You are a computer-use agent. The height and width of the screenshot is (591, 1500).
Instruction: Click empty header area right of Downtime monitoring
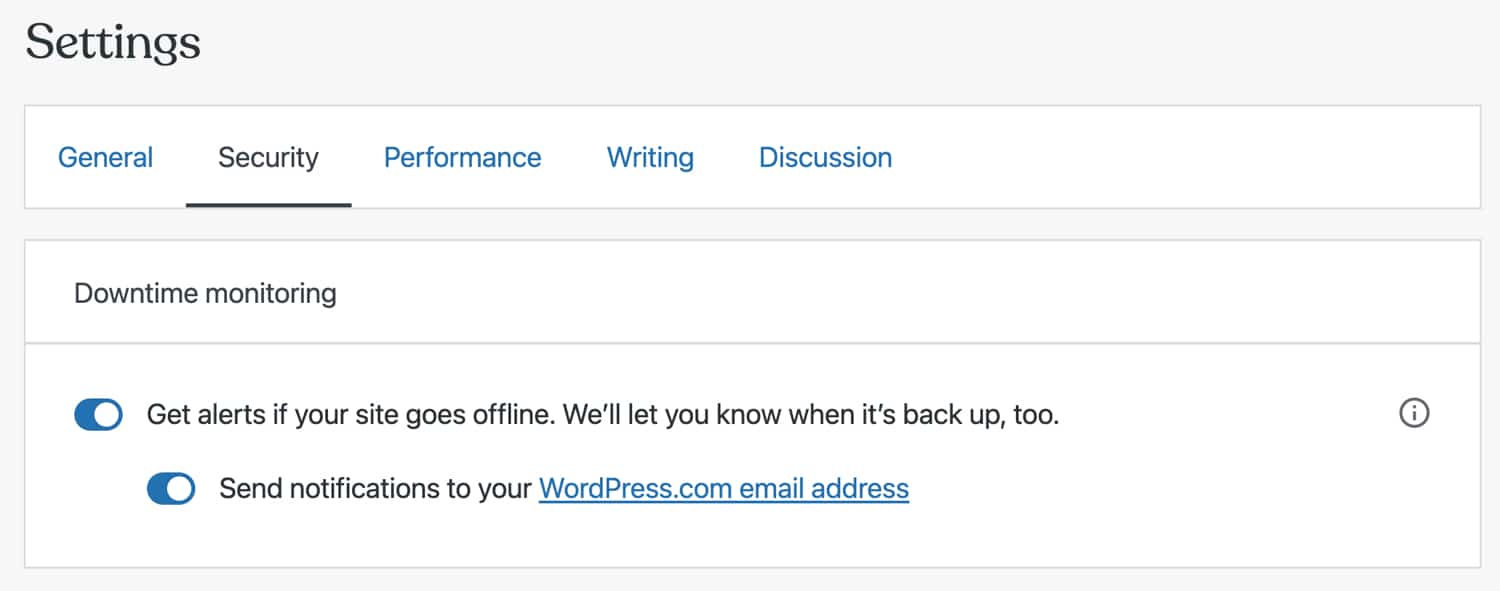point(900,293)
